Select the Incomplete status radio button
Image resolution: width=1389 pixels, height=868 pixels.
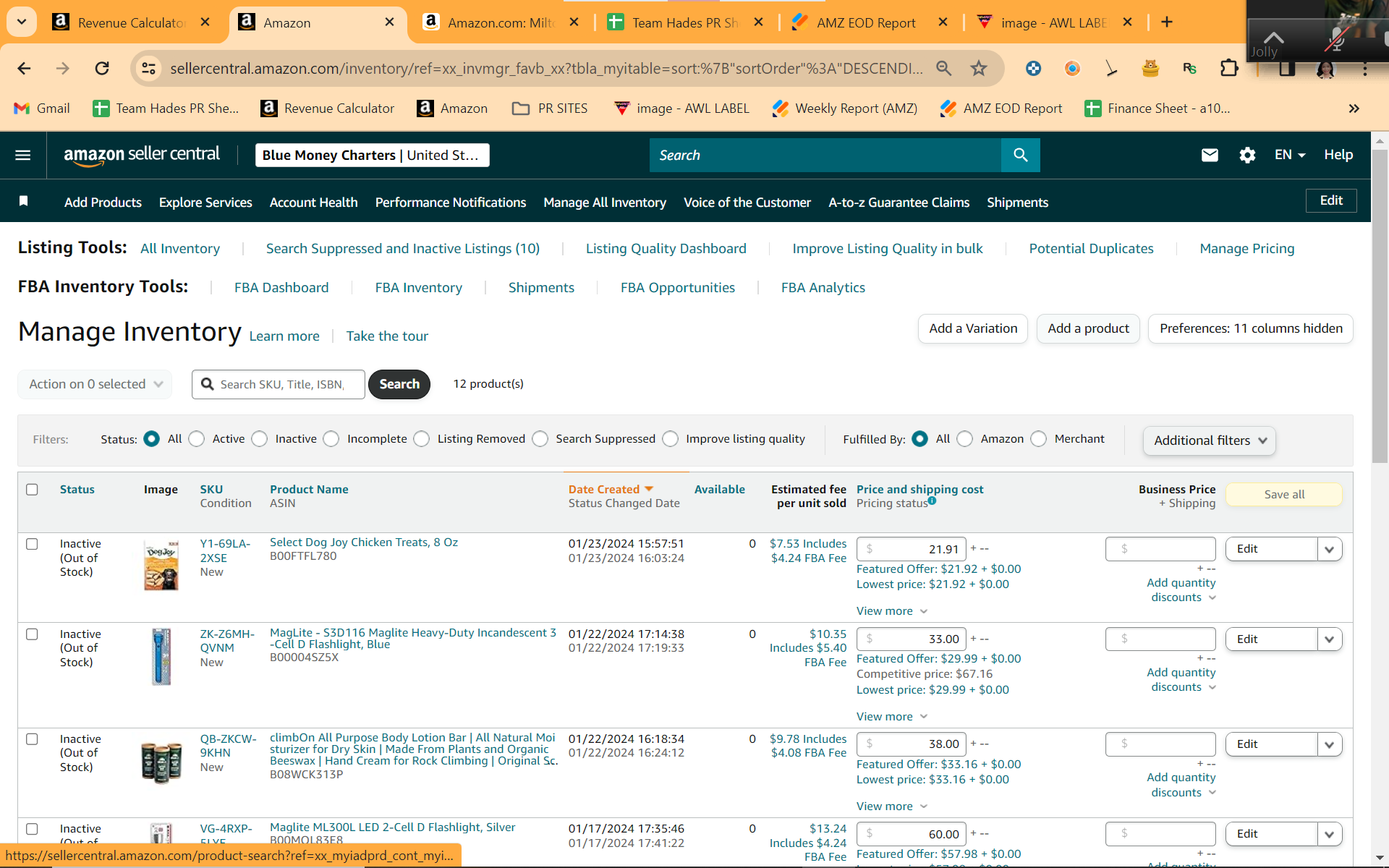[x=331, y=439]
